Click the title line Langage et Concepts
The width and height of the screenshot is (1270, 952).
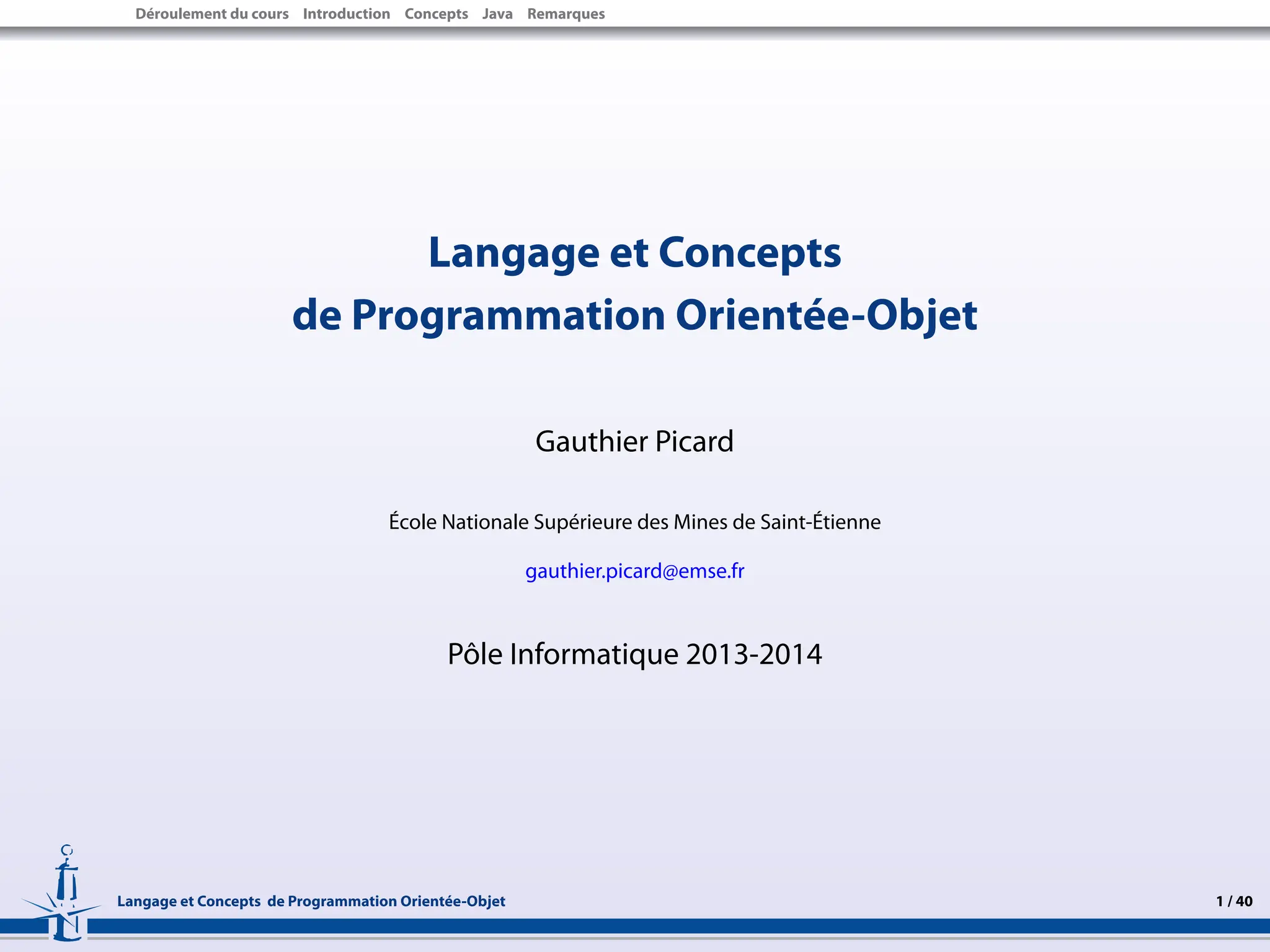[634, 253]
